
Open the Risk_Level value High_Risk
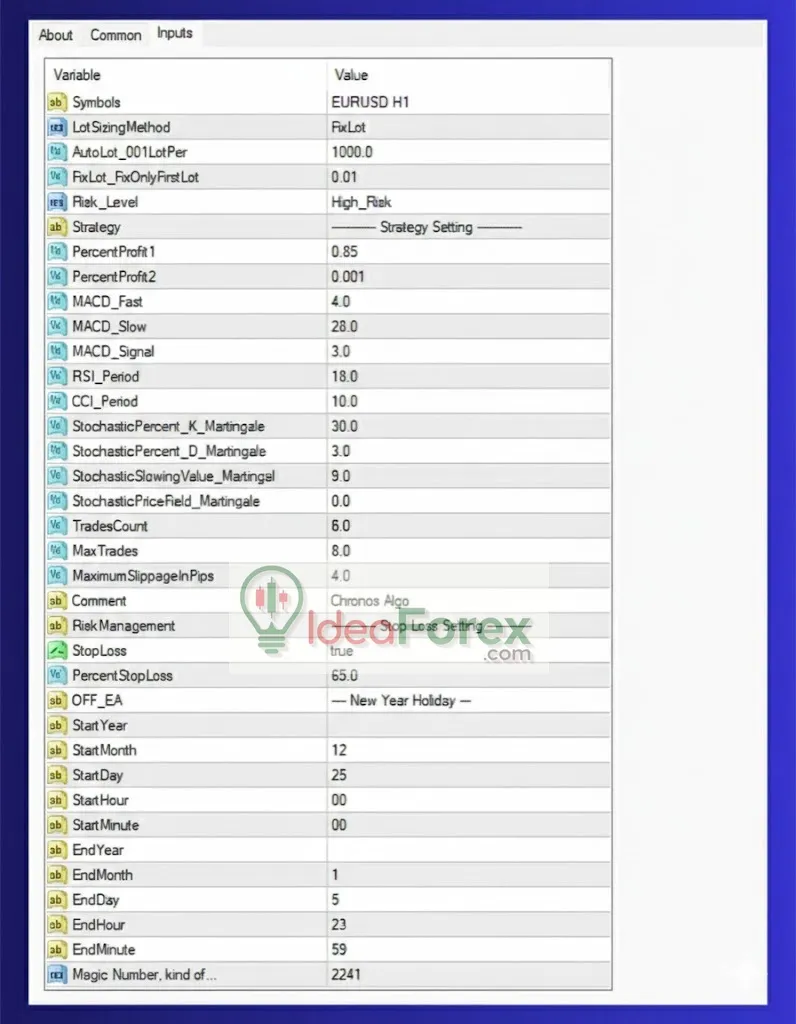click(361, 202)
